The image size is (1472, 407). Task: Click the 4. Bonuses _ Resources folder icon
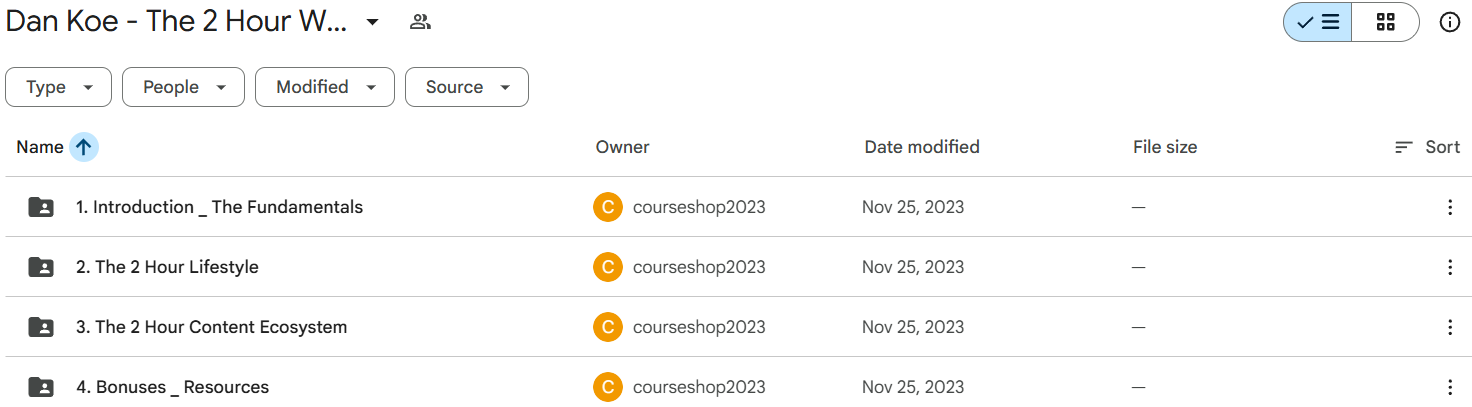pos(41,387)
